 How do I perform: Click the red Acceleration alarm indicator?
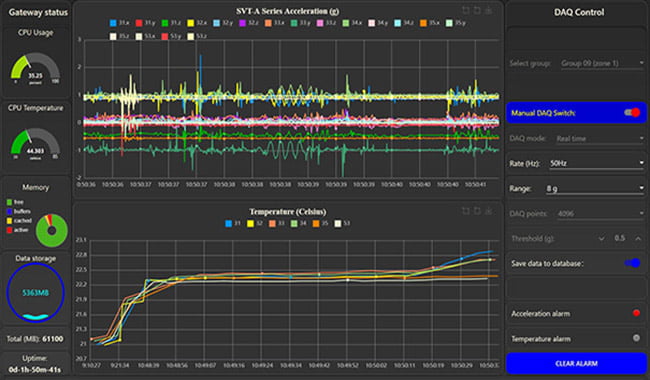(636, 313)
